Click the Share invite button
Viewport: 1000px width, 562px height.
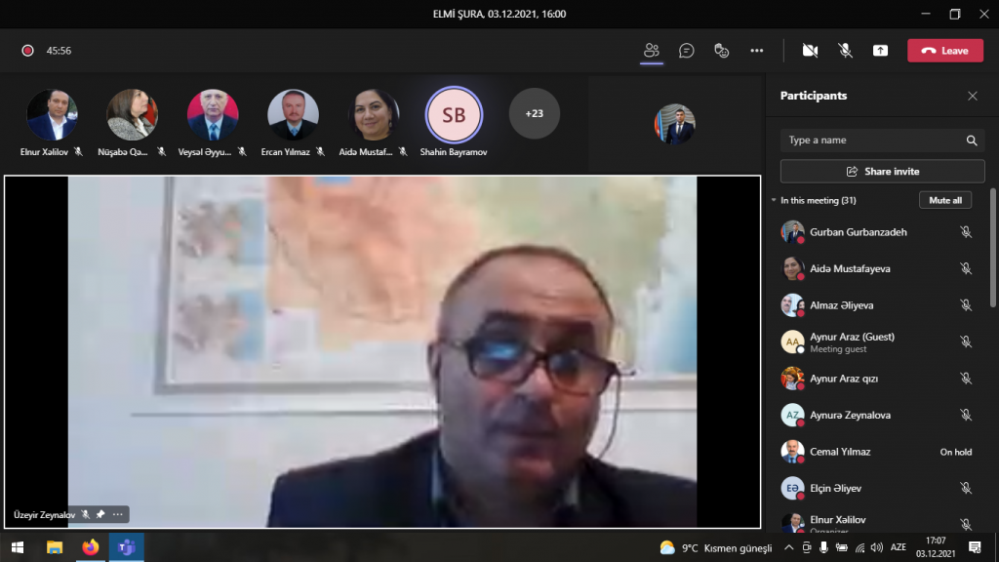click(x=882, y=171)
